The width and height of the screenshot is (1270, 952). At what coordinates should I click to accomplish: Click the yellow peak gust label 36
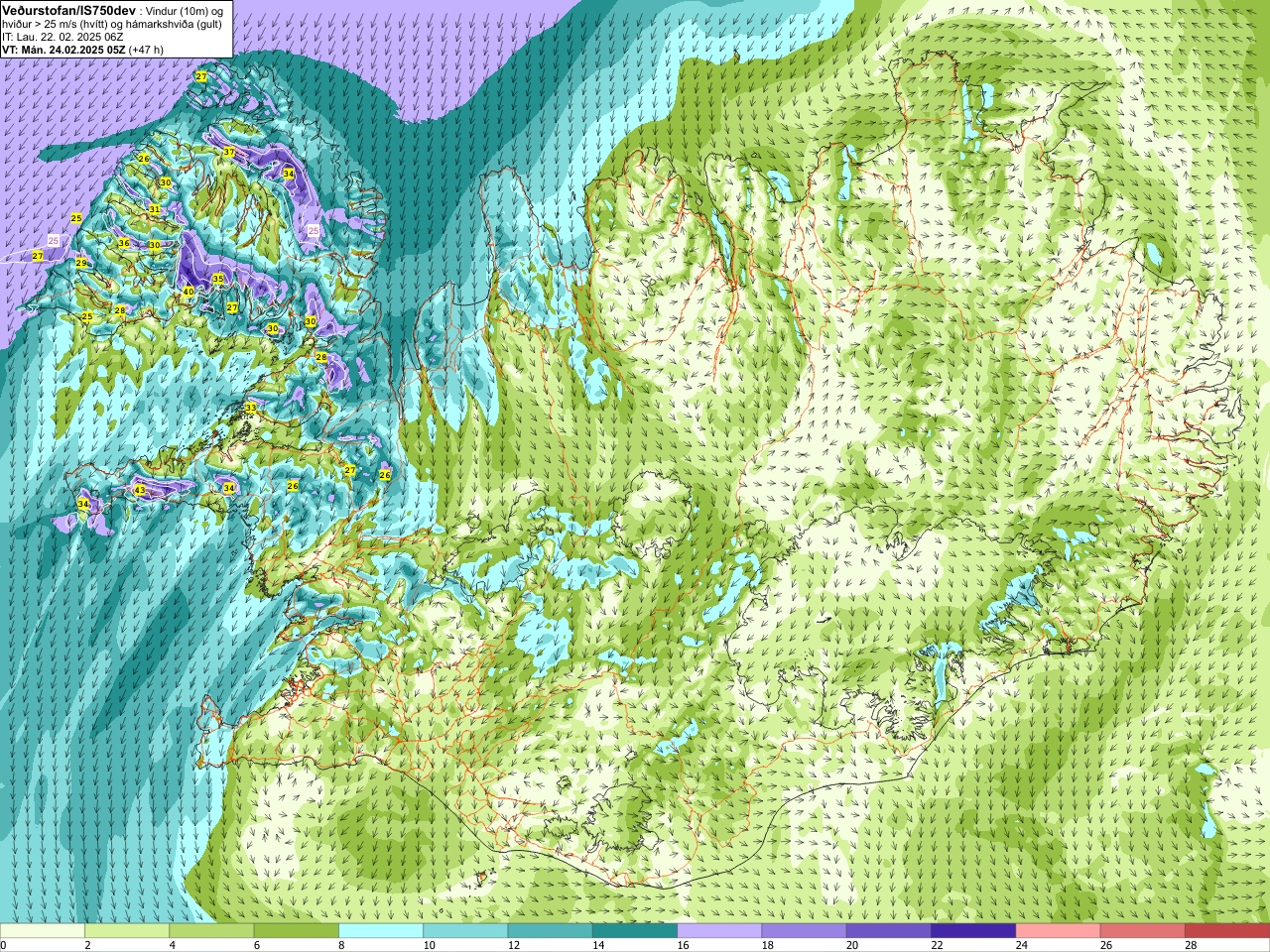(124, 243)
